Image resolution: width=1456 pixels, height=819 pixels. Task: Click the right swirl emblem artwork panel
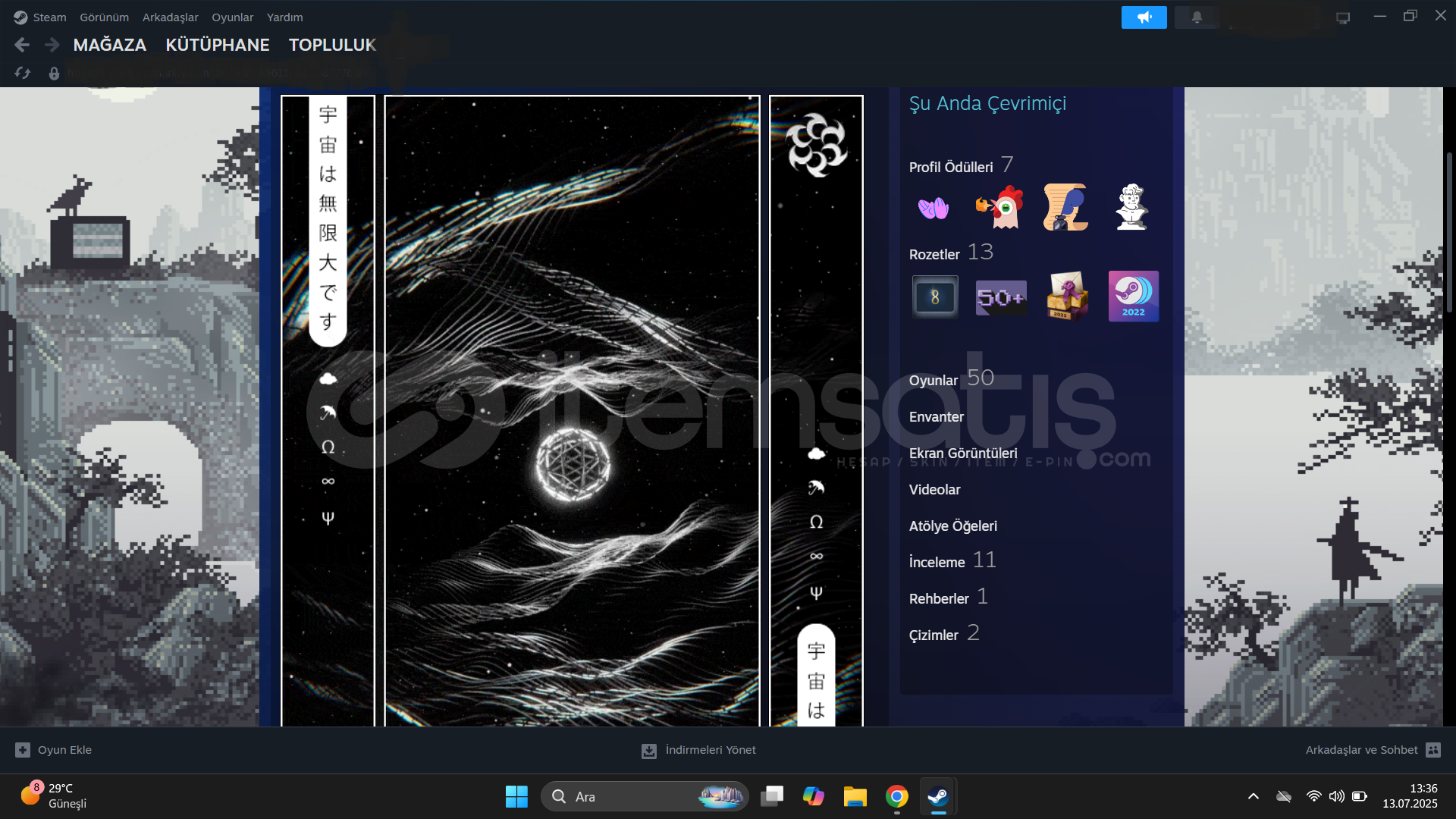tap(816, 410)
